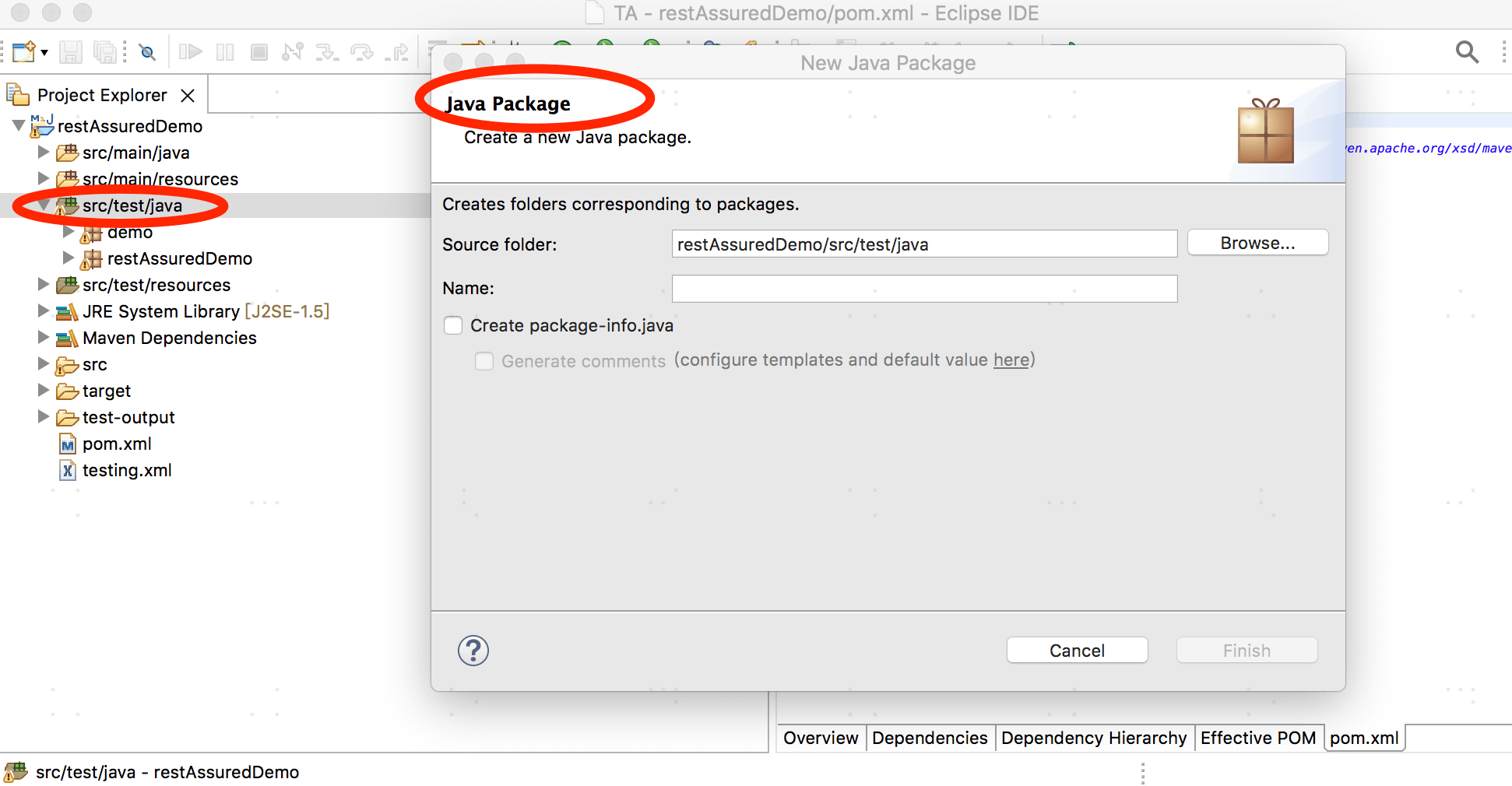Expand the src/main/resources folder
Viewport: 1512px width, 786px height.
44,178
